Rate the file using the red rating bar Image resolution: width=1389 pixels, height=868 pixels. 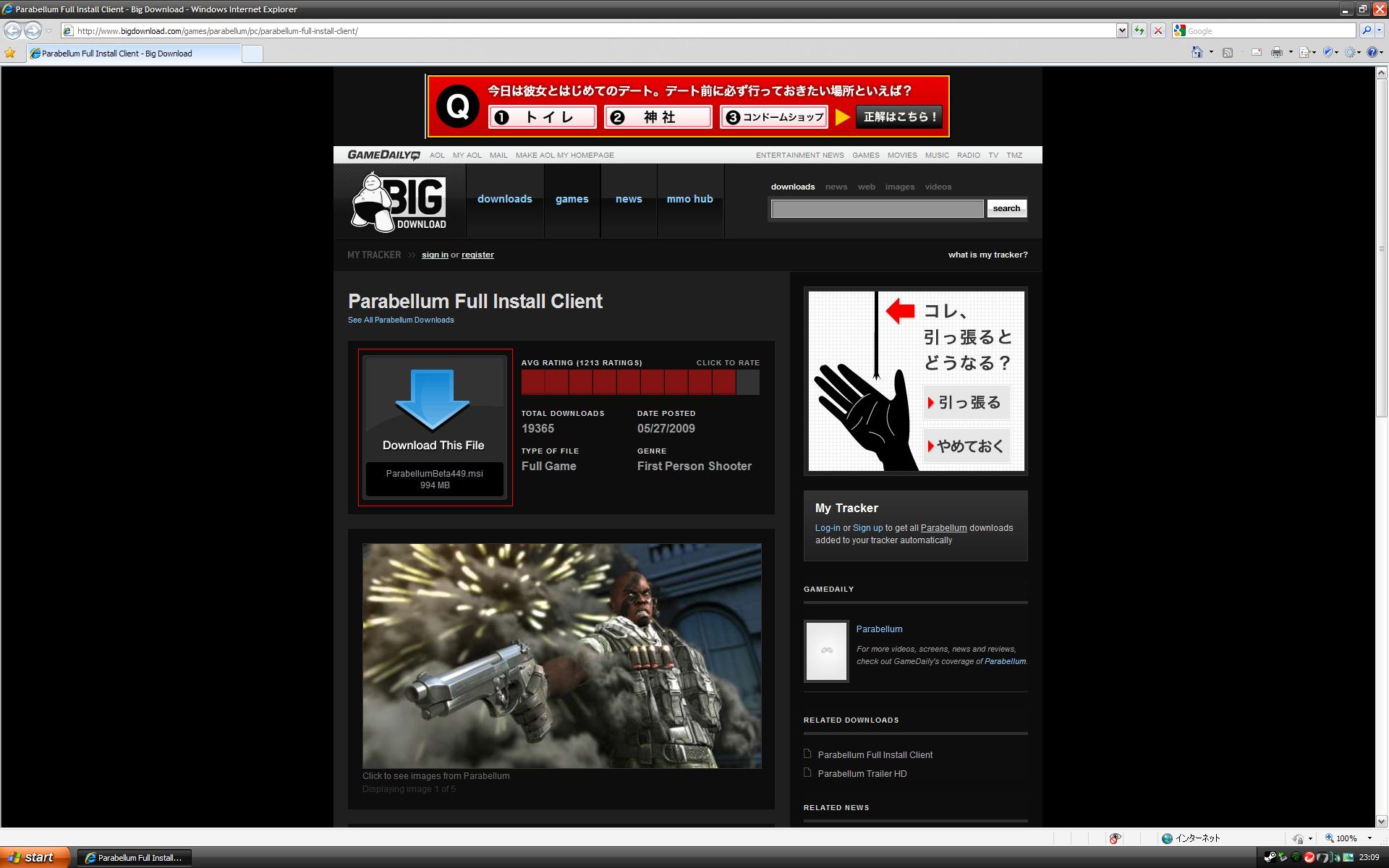coord(640,382)
